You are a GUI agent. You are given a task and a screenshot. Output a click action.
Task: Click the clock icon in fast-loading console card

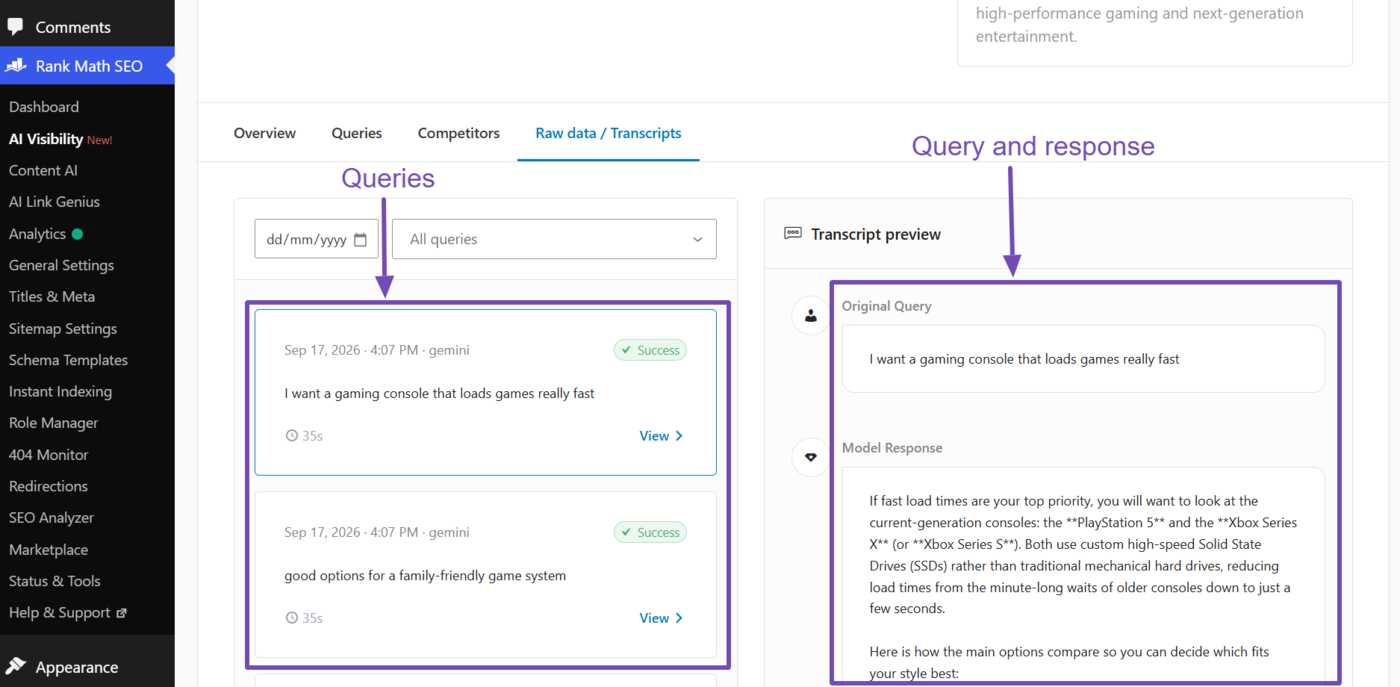coord(291,436)
